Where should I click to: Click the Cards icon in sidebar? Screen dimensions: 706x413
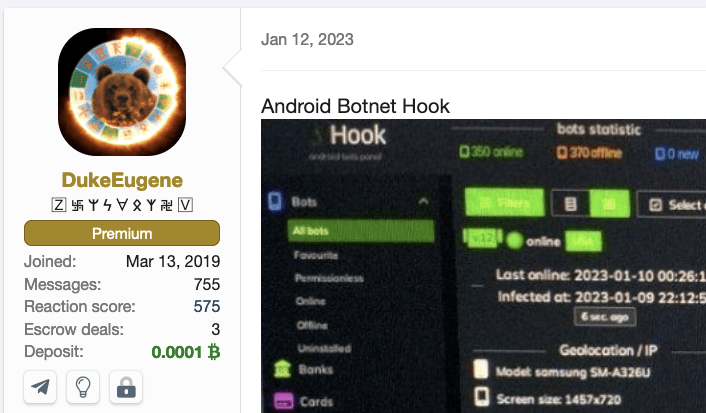(283, 401)
